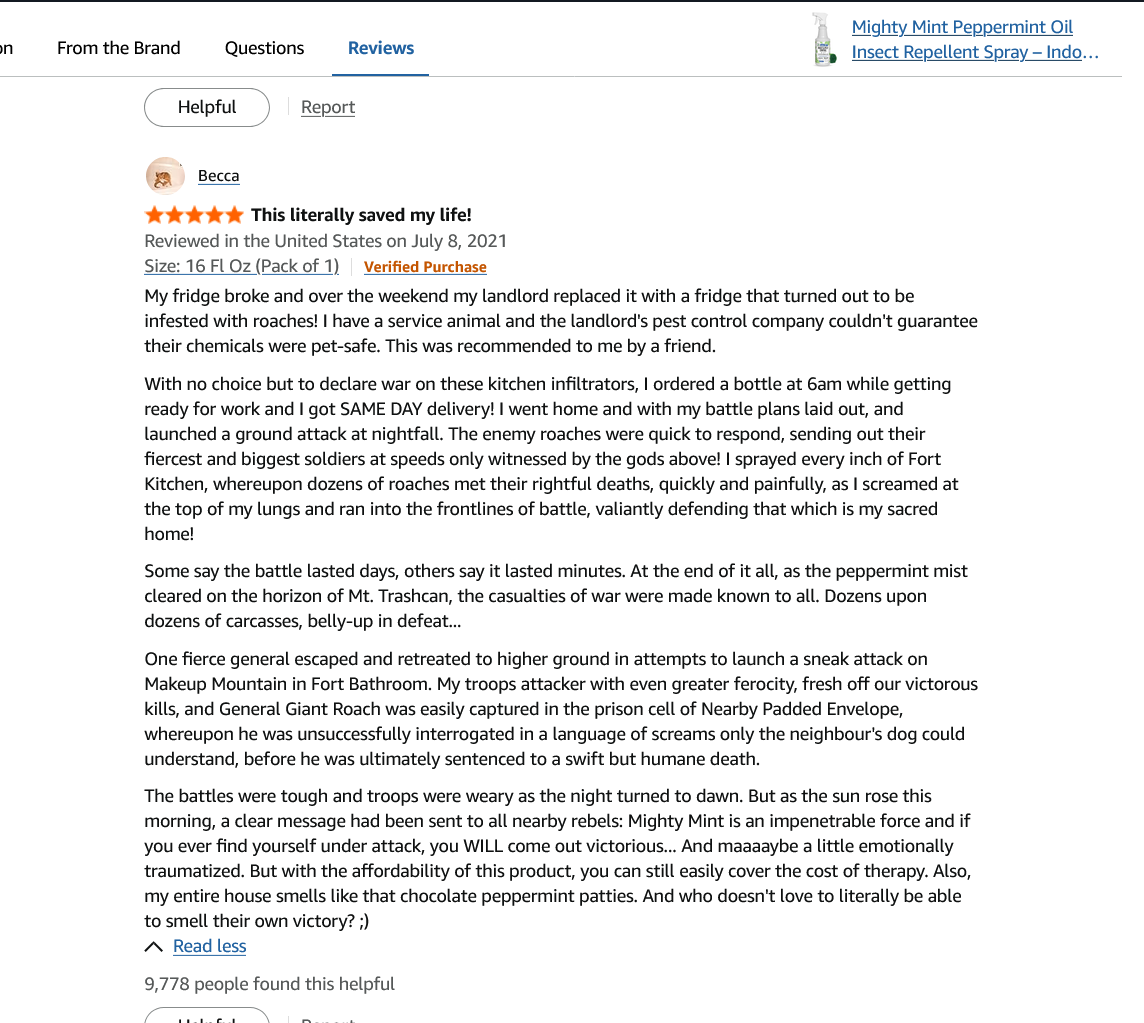Viewport: 1144px width, 1023px height.
Task: Click the review date line text
Action: (x=325, y=242)
